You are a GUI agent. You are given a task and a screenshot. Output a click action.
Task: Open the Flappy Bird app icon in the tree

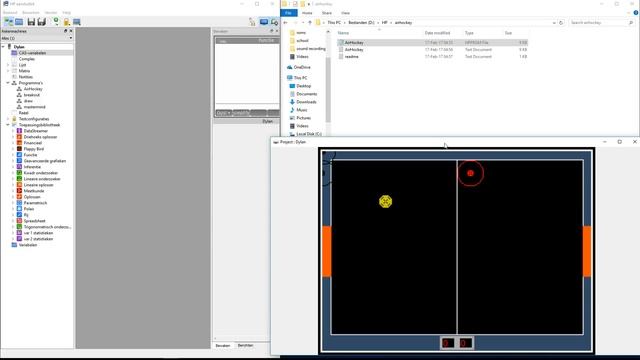pyautogui.click(x=19, y=149)
